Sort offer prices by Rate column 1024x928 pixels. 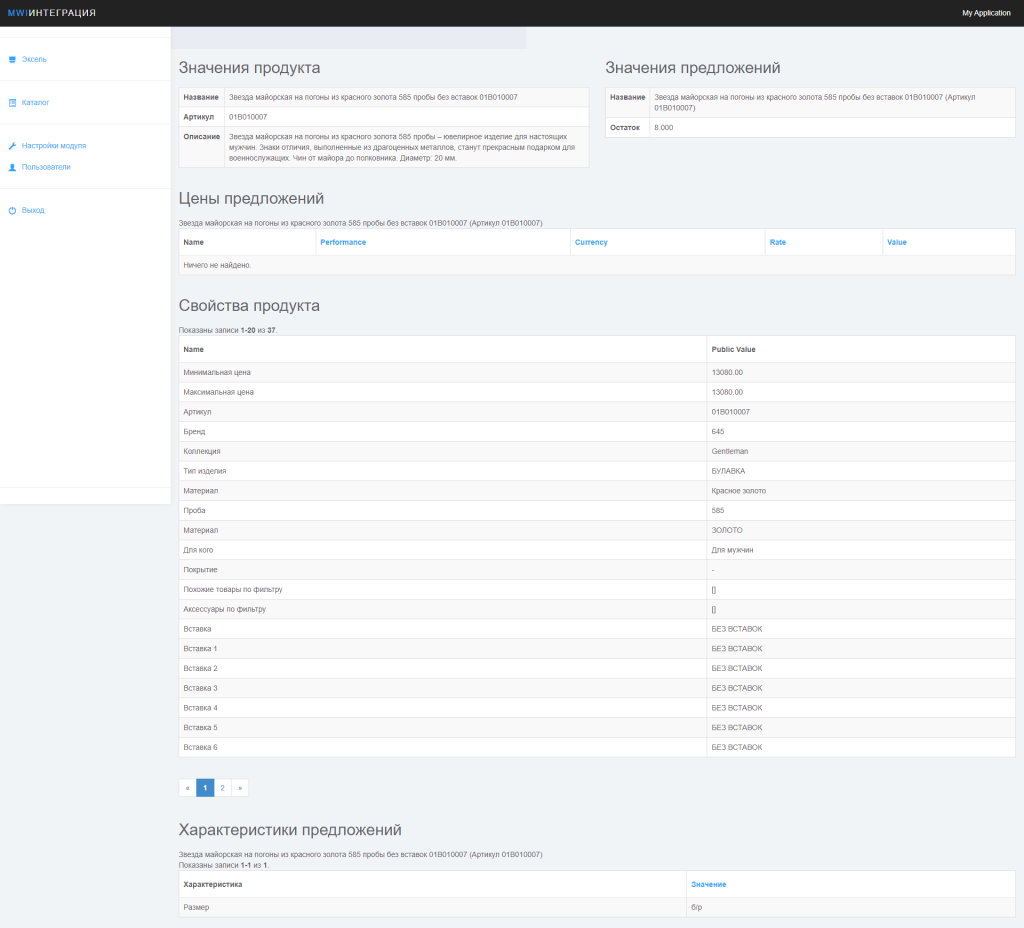(x=777, y=242)
